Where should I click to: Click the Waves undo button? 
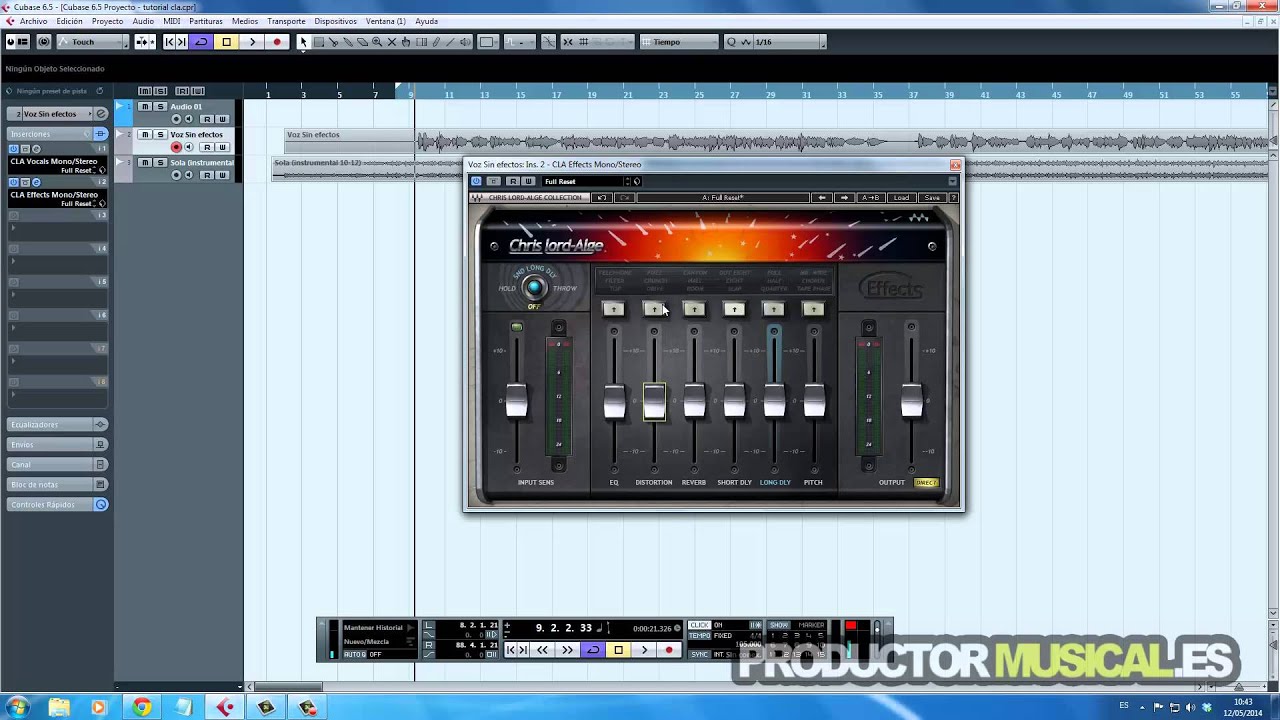[601, 197]
